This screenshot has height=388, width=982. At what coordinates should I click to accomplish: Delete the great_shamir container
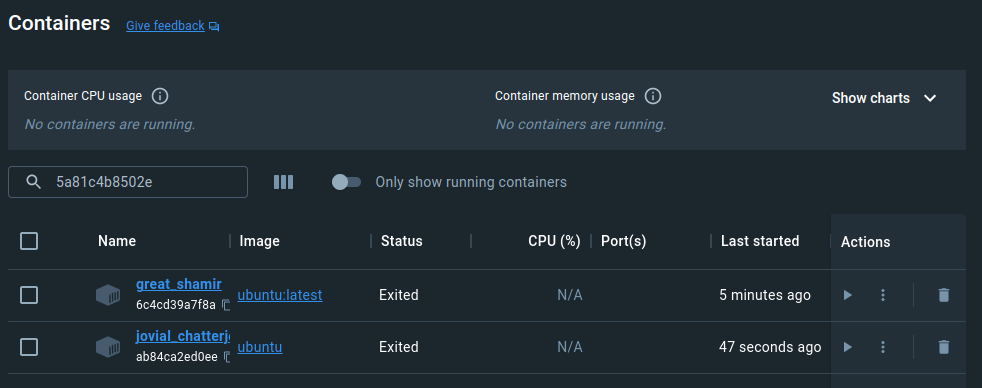tap(944, 295)
